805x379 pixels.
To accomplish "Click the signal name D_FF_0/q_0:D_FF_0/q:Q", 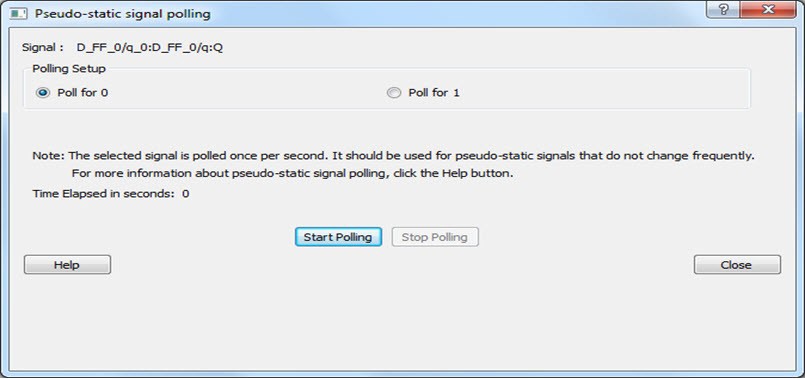I will point(150,48).
